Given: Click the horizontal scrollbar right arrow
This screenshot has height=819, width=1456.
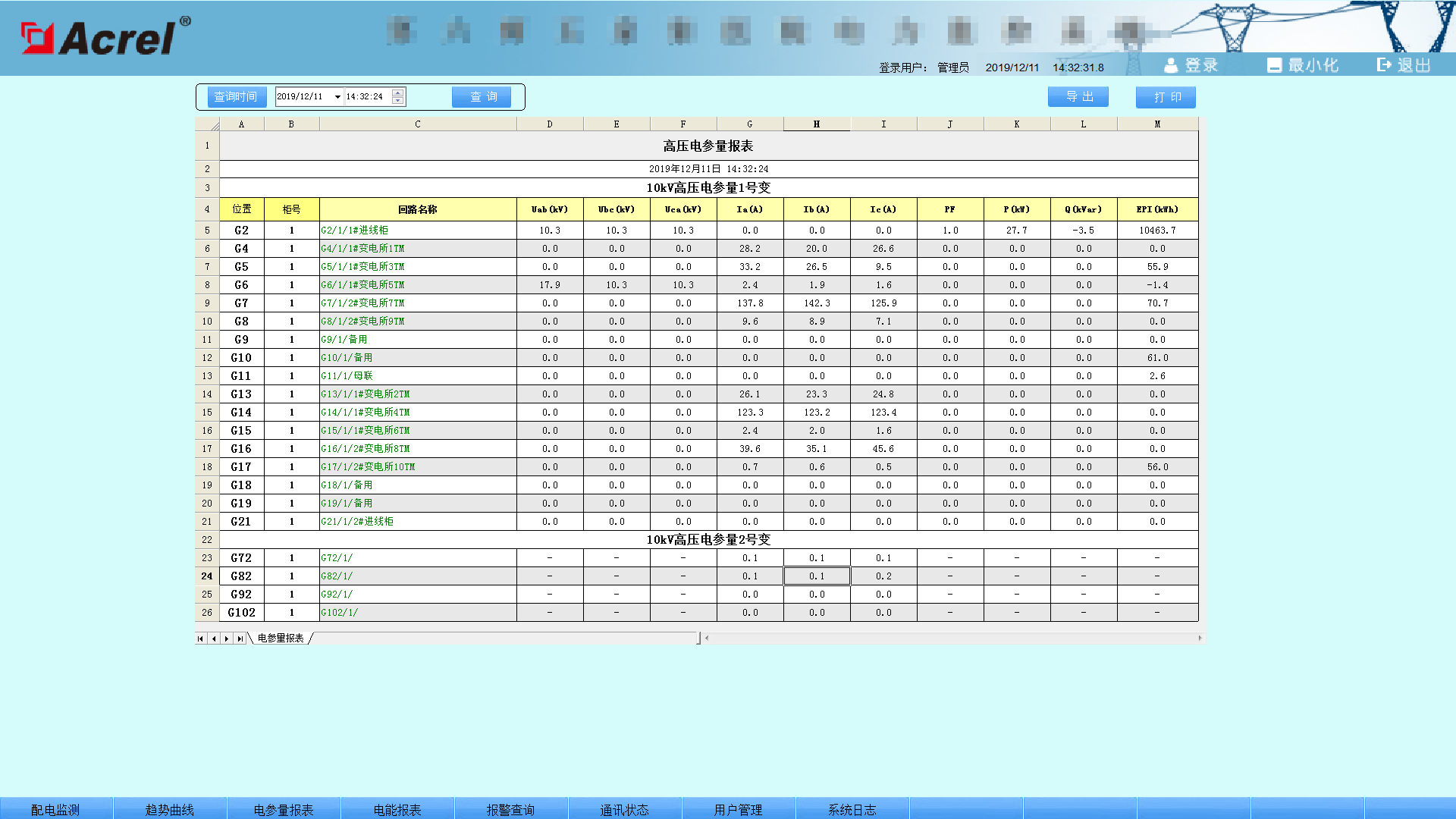Looking at the screenshot, I should click(1200, 639).
